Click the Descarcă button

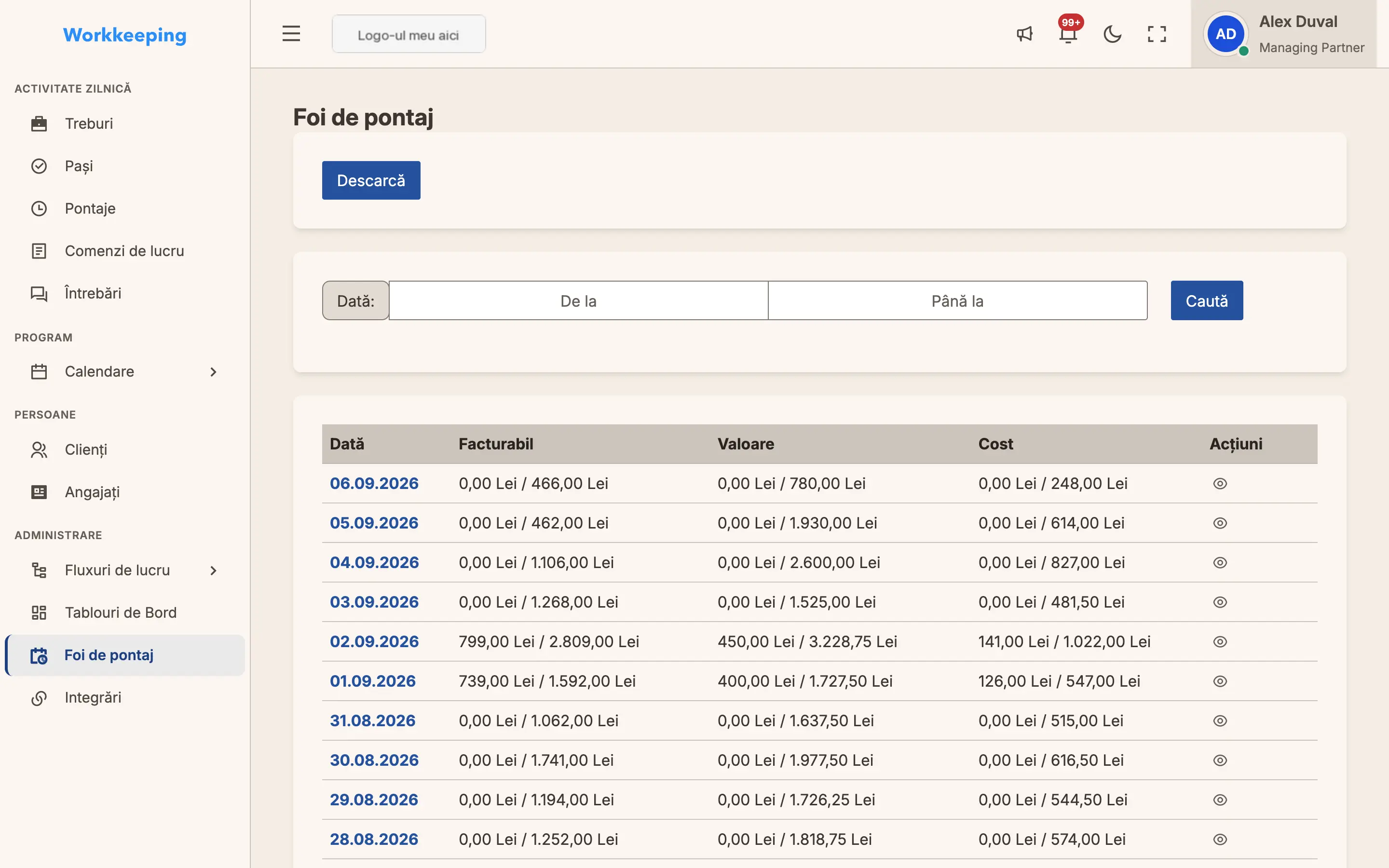371,180
